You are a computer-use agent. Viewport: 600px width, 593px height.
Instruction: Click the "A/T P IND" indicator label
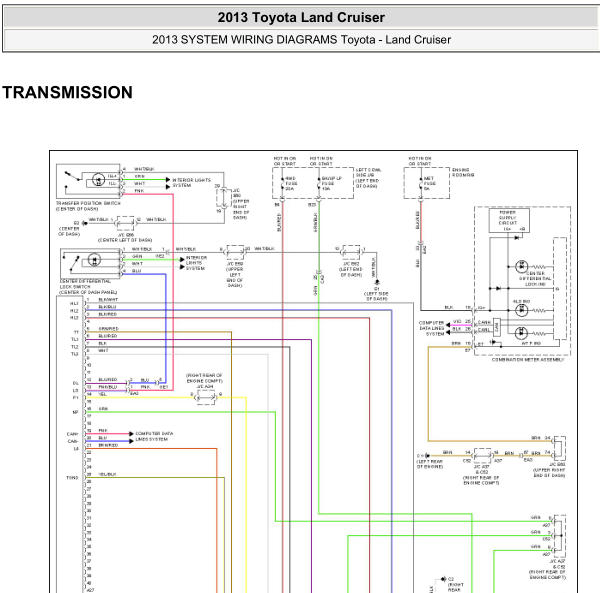tap(531, 343)
